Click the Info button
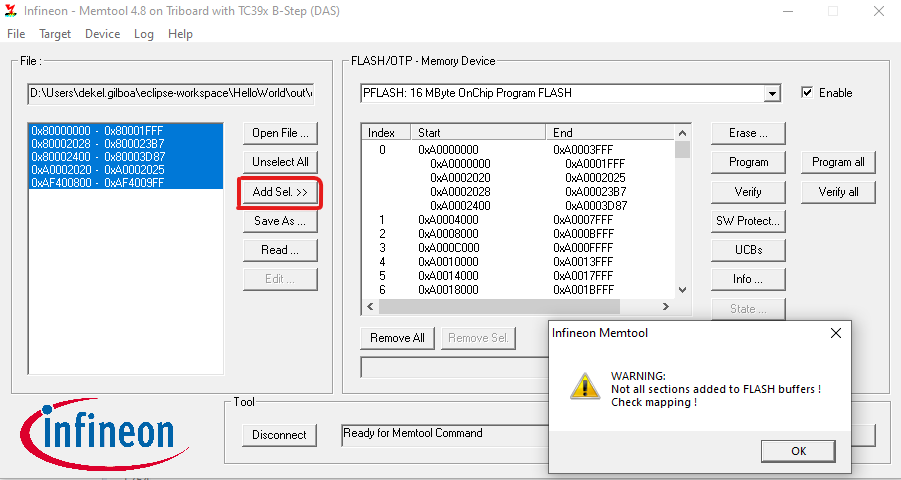The image size is (901, 480). tap(748, 279)
